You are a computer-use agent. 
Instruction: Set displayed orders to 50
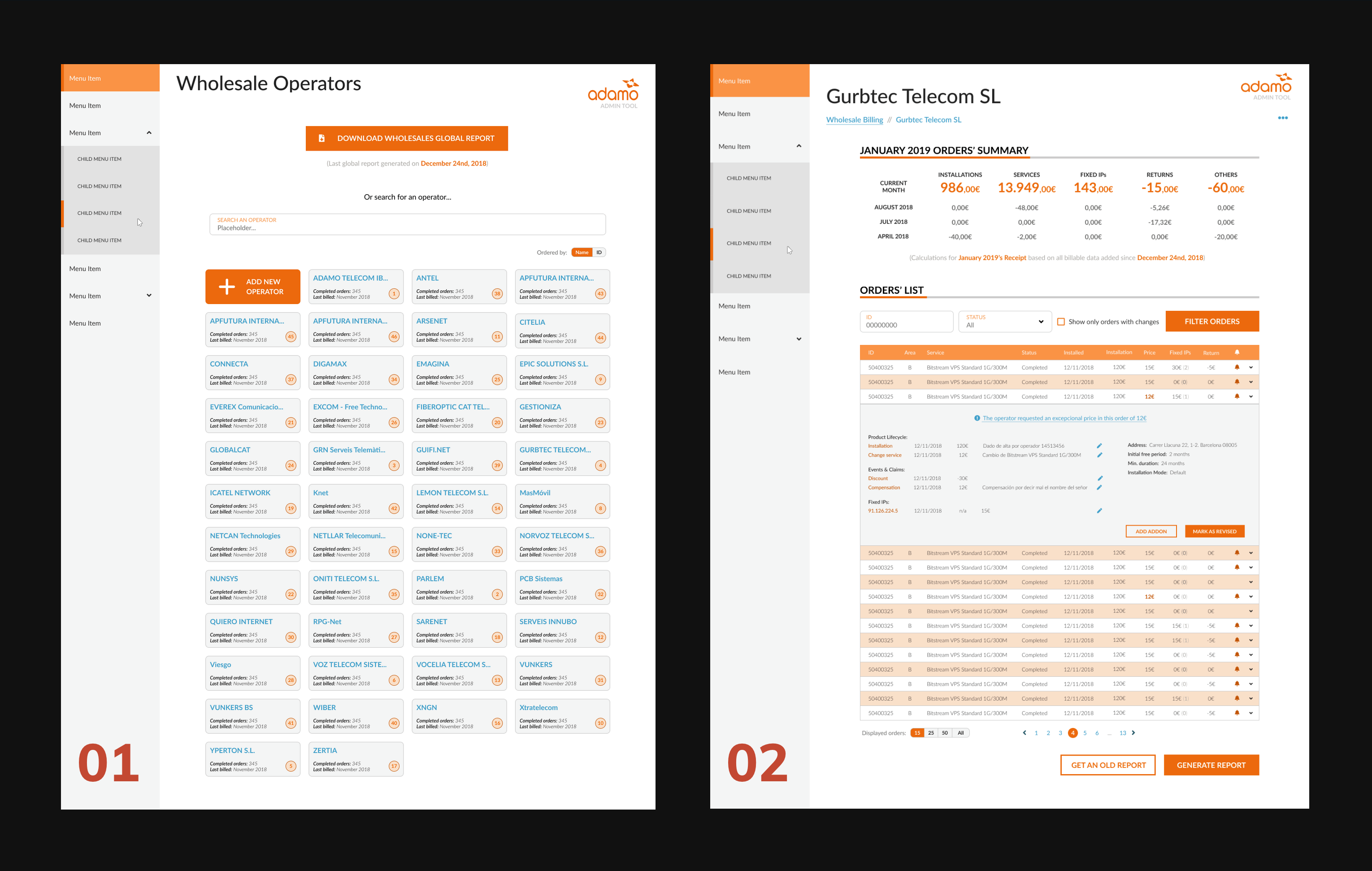click(945, 732)
